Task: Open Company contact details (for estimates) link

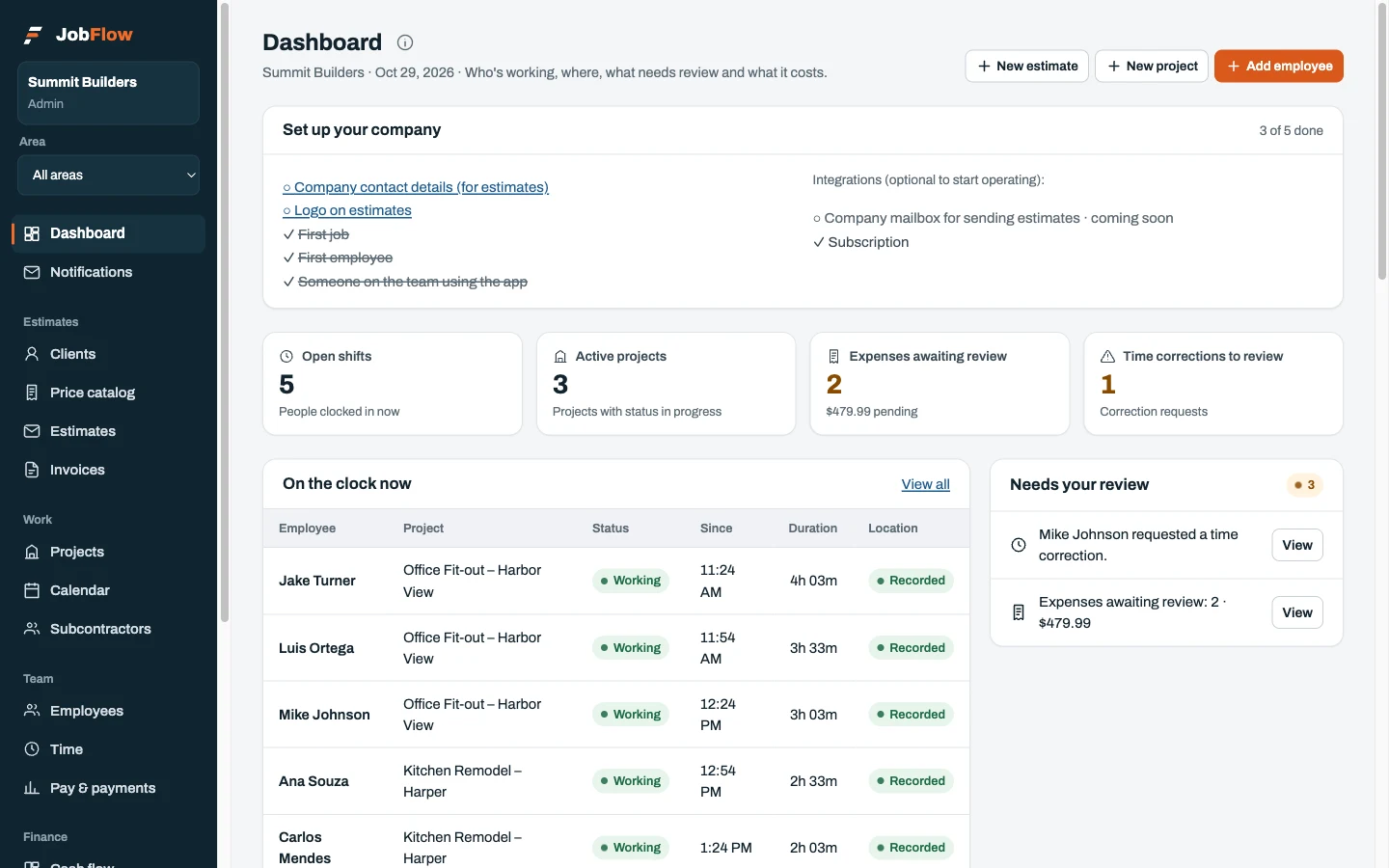Action: [x=416, y=187]
